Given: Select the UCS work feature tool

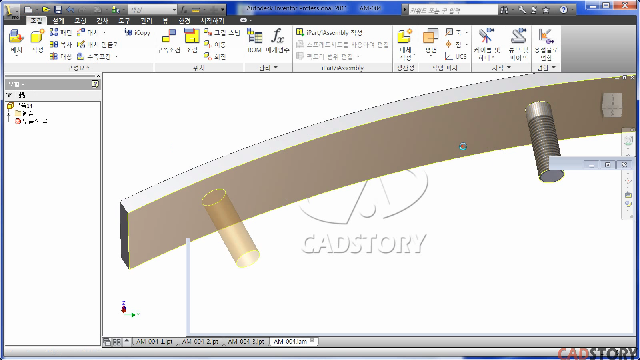Looking at the screenshot, I should [456, 56].
